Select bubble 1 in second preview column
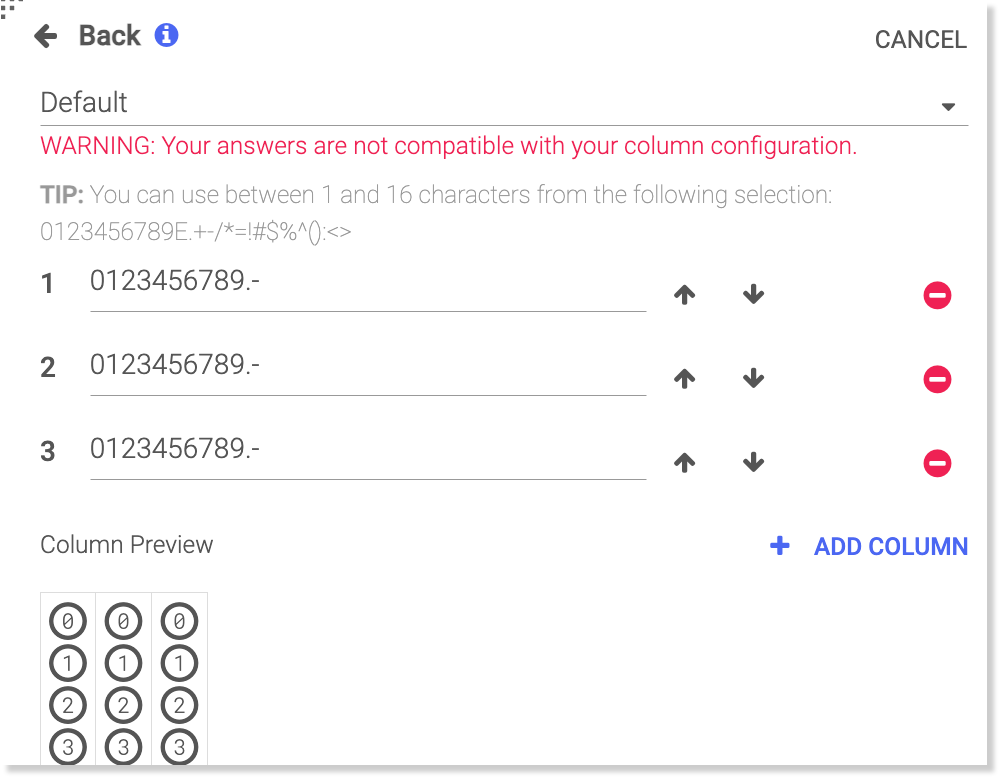 [x=123, y=663]
